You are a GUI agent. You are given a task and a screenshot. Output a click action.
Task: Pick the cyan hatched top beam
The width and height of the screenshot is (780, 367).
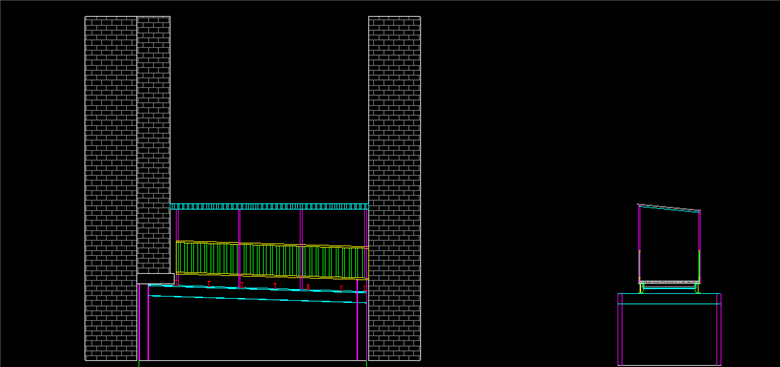coord(269,206)
